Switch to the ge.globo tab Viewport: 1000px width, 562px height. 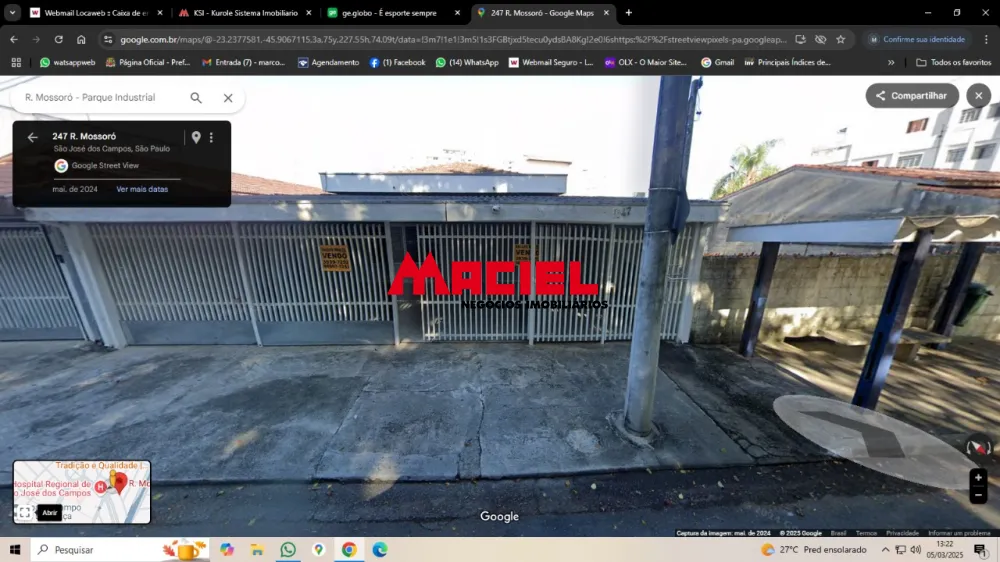click(388, 13)
